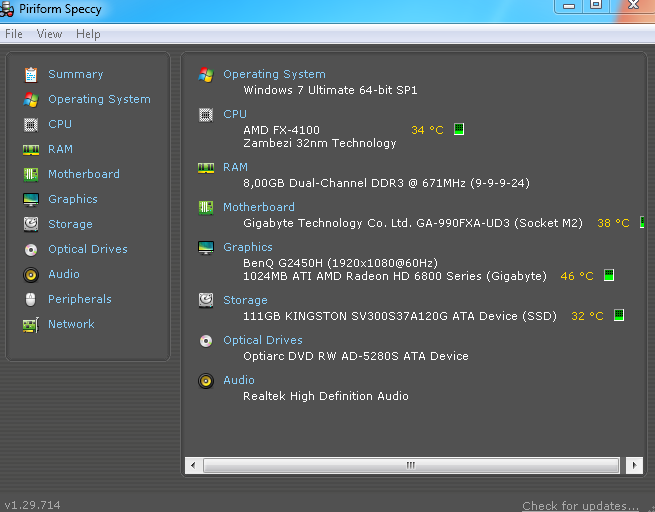Select the Motherboard label in sidebar
The height and width of the screenshot is (512, 655).
(84, 174)
